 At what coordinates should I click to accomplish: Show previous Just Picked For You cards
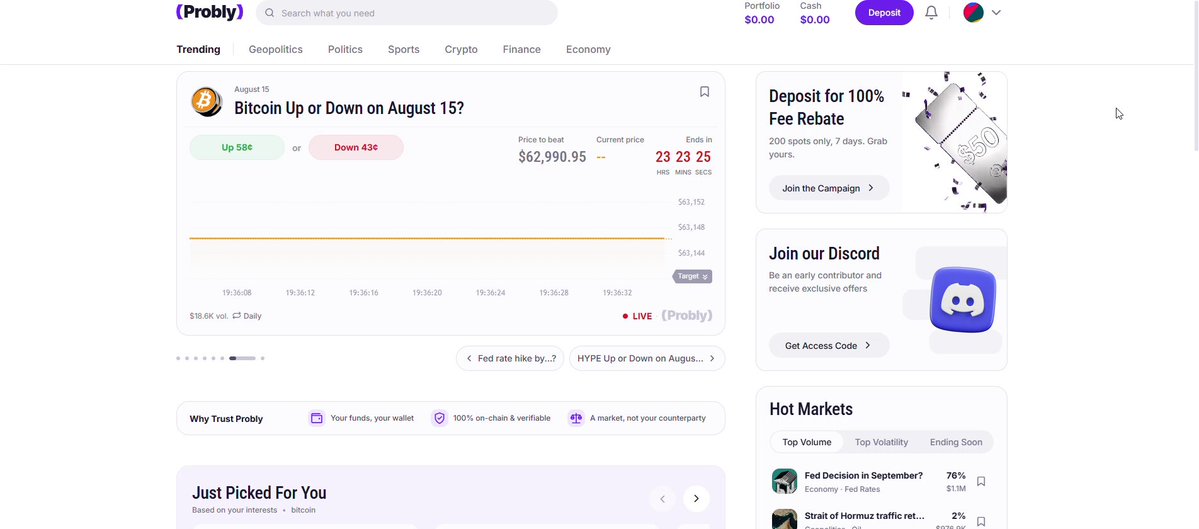click(663, 498)
